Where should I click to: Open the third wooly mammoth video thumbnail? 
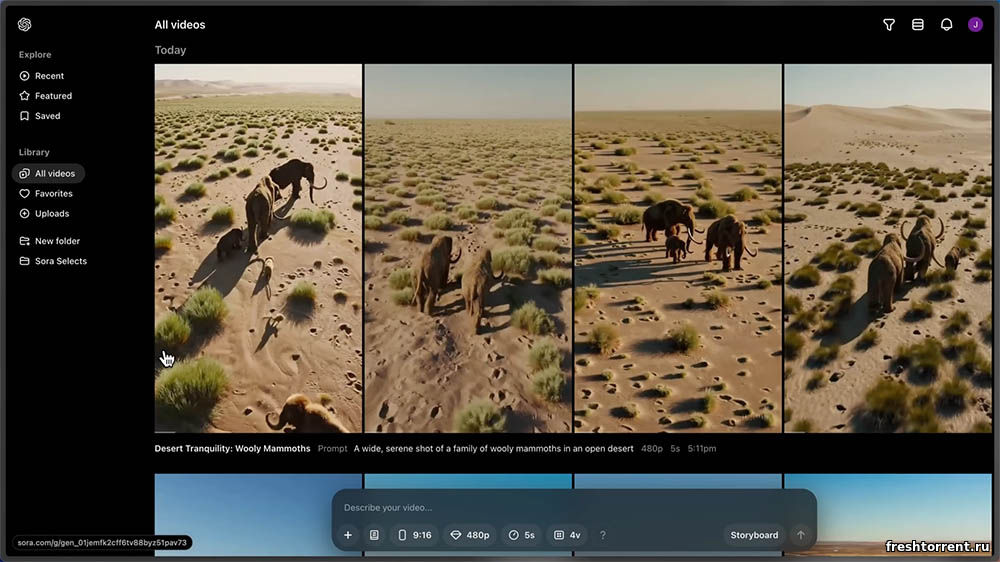click(x=678, y=248)
